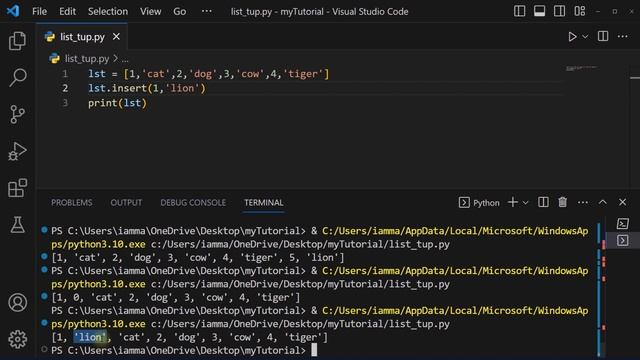Open the Extensions view
The image size is (640, 360).
[x=18, y=188]
